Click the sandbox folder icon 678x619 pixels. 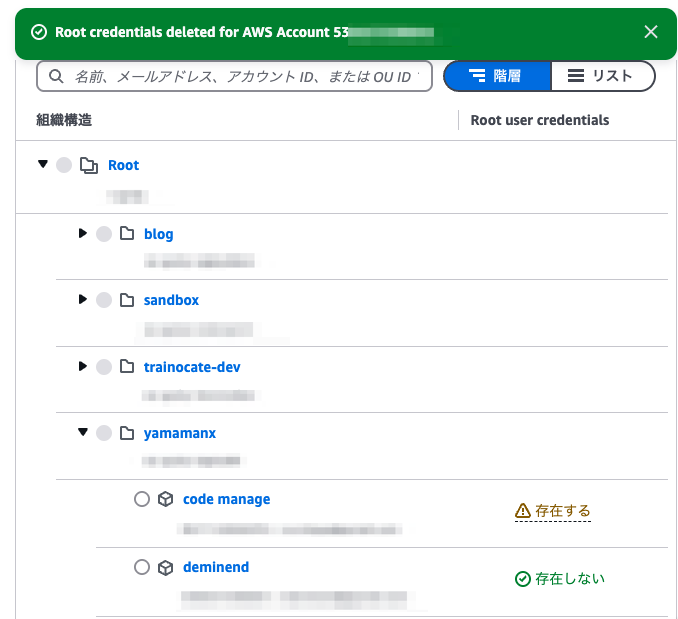pyautogui.click(x=127, y=300)
